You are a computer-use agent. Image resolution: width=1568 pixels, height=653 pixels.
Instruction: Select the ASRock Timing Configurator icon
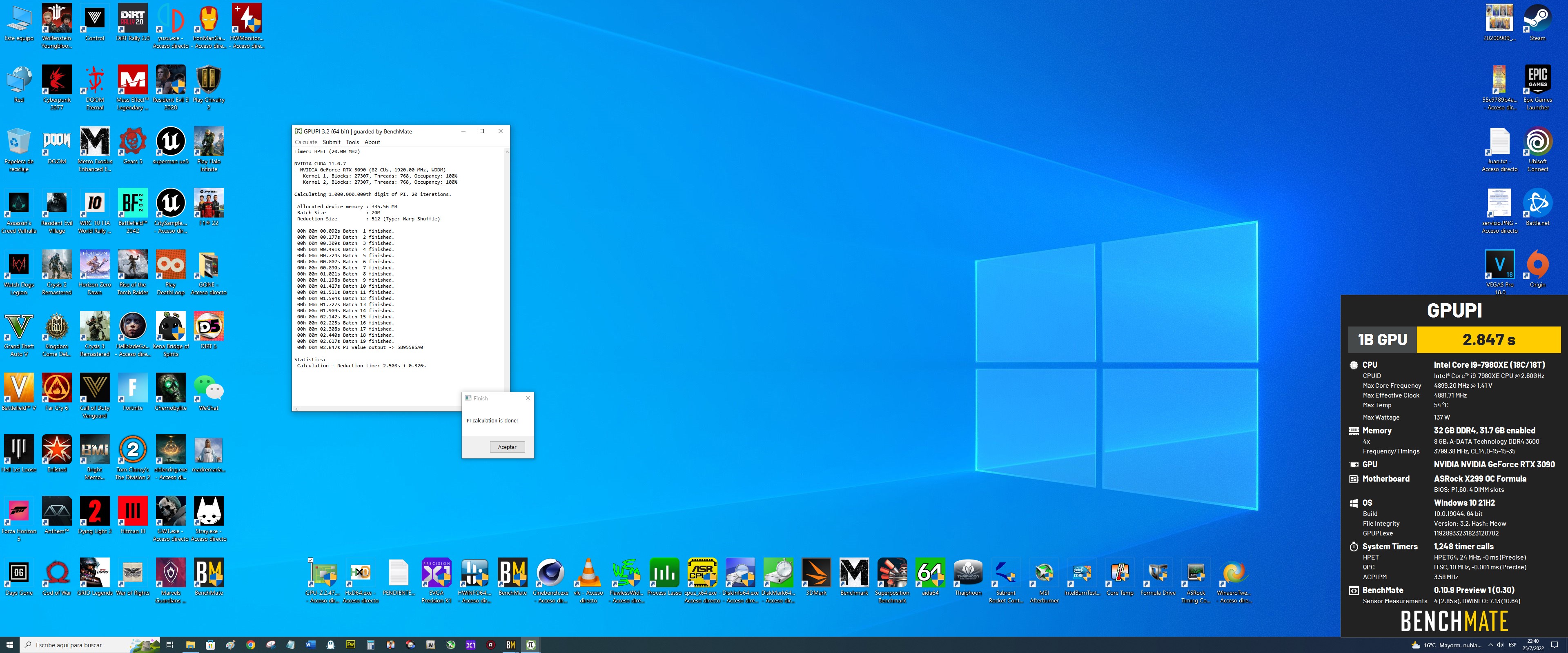(1196, 581)
